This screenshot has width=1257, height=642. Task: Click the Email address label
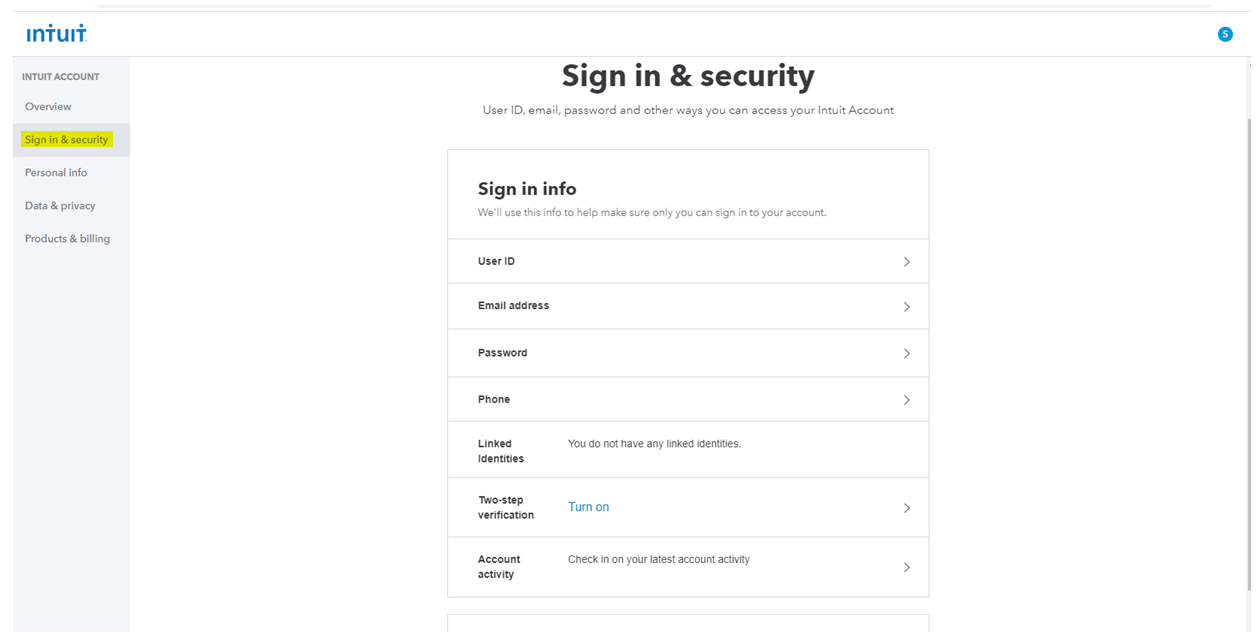coord(513,305)
